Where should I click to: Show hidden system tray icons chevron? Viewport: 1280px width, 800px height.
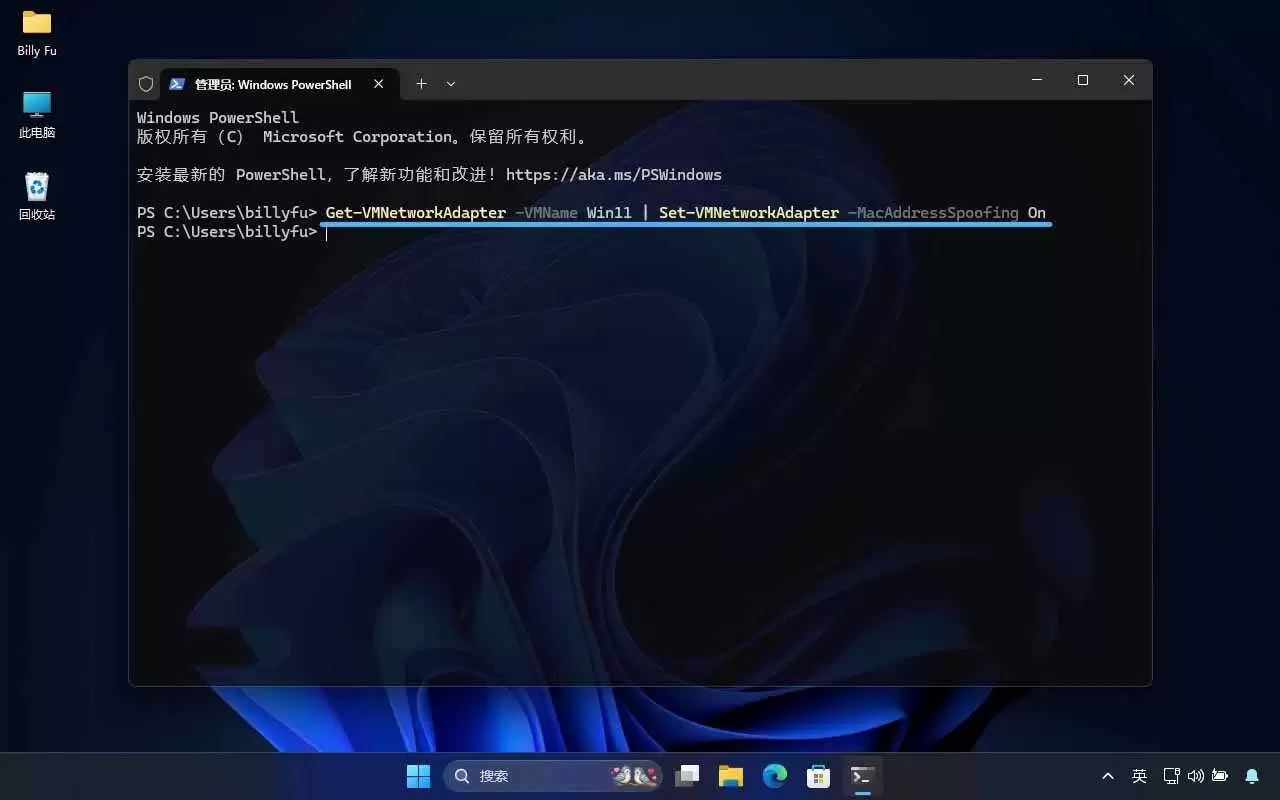[x=1108, y=776]
